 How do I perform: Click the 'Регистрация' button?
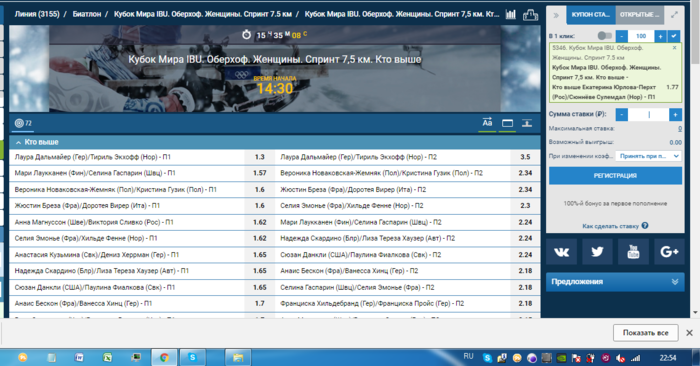(x=615, y=175)
